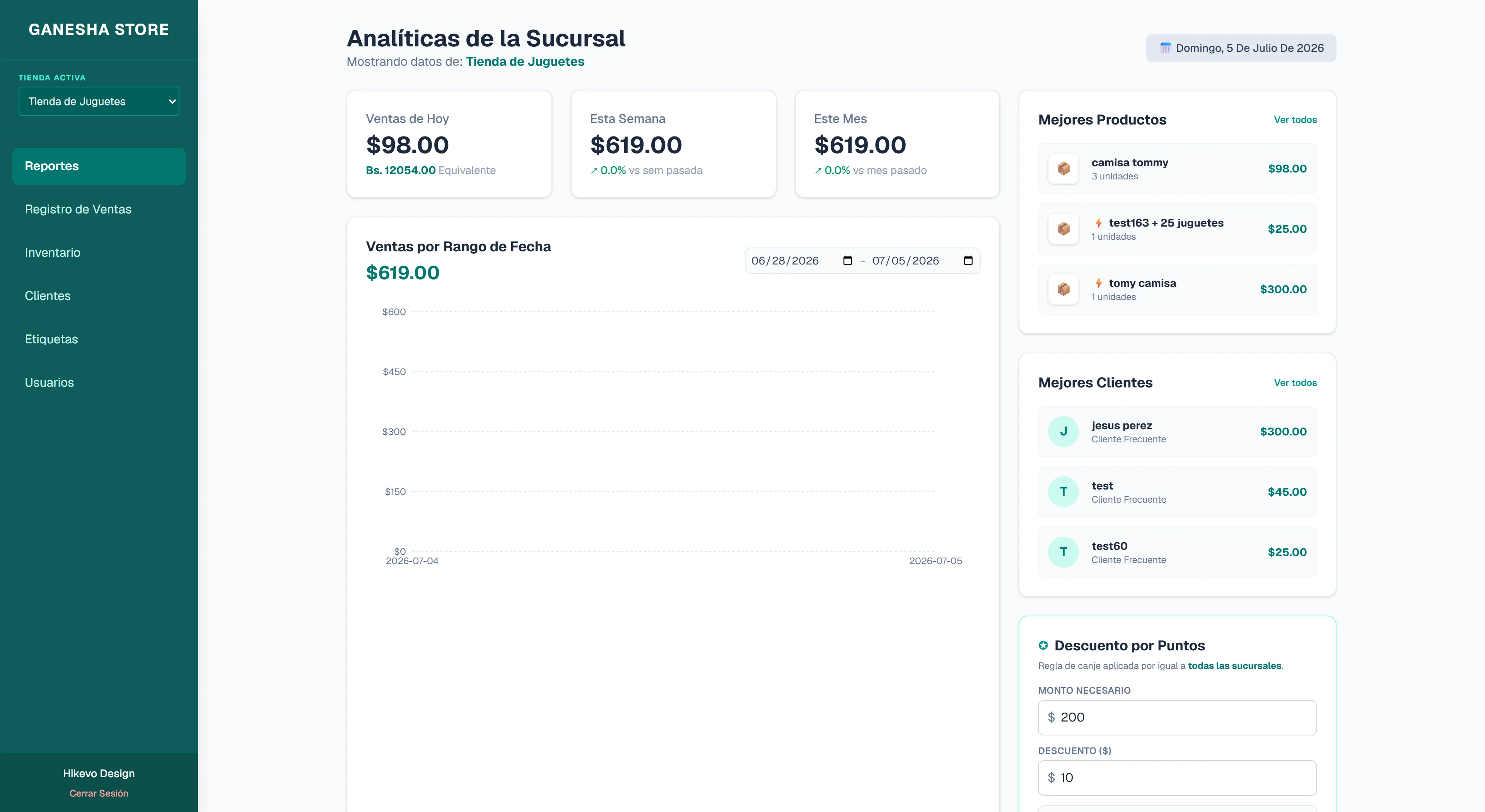This screenshot has width=1485, height=812.
Task: Click $600 chart axis label
Action: pyautogui.click(x=394, y=312)
